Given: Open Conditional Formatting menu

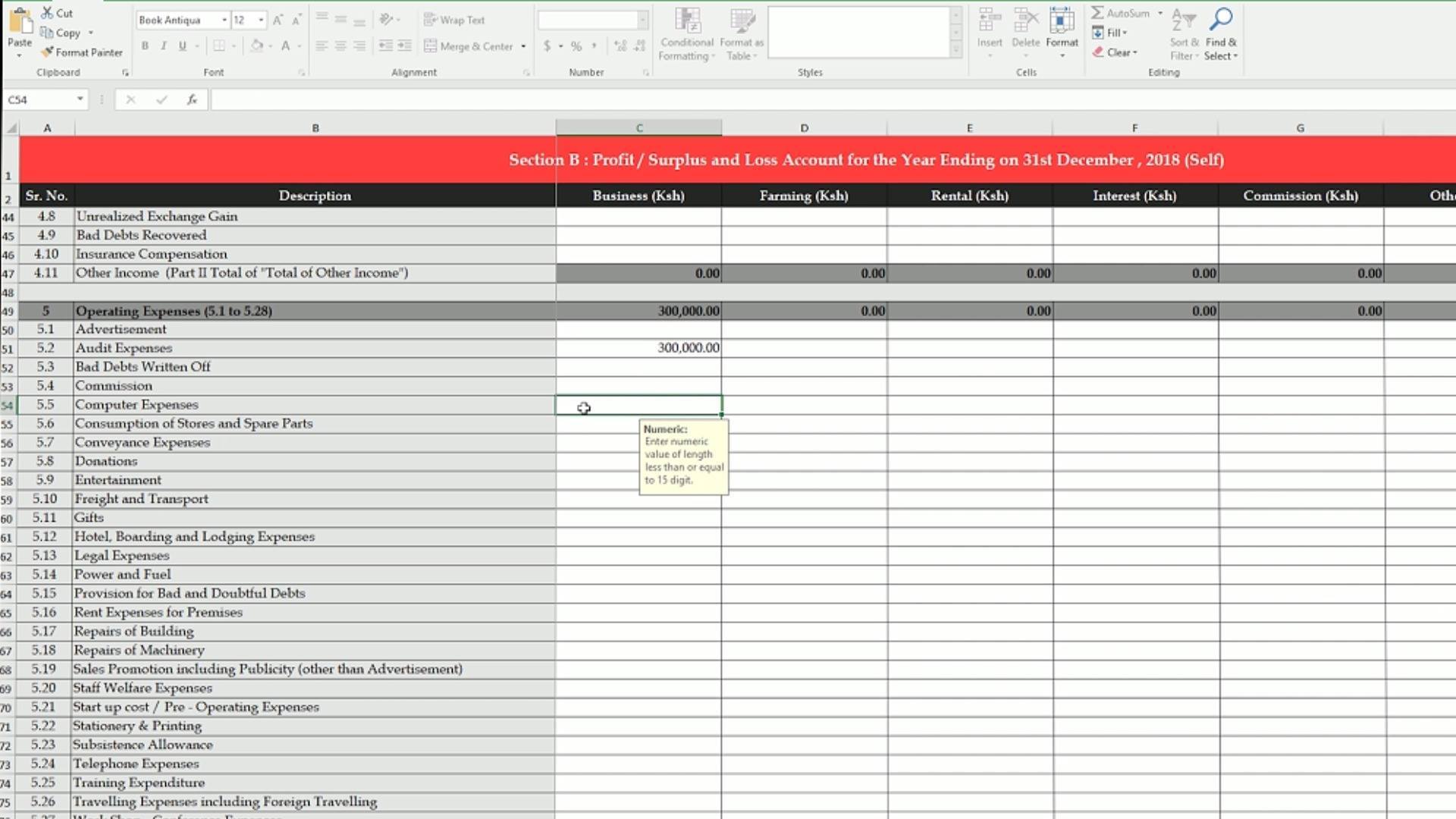Looking at the screenshot, I should (x=686, y=35).
